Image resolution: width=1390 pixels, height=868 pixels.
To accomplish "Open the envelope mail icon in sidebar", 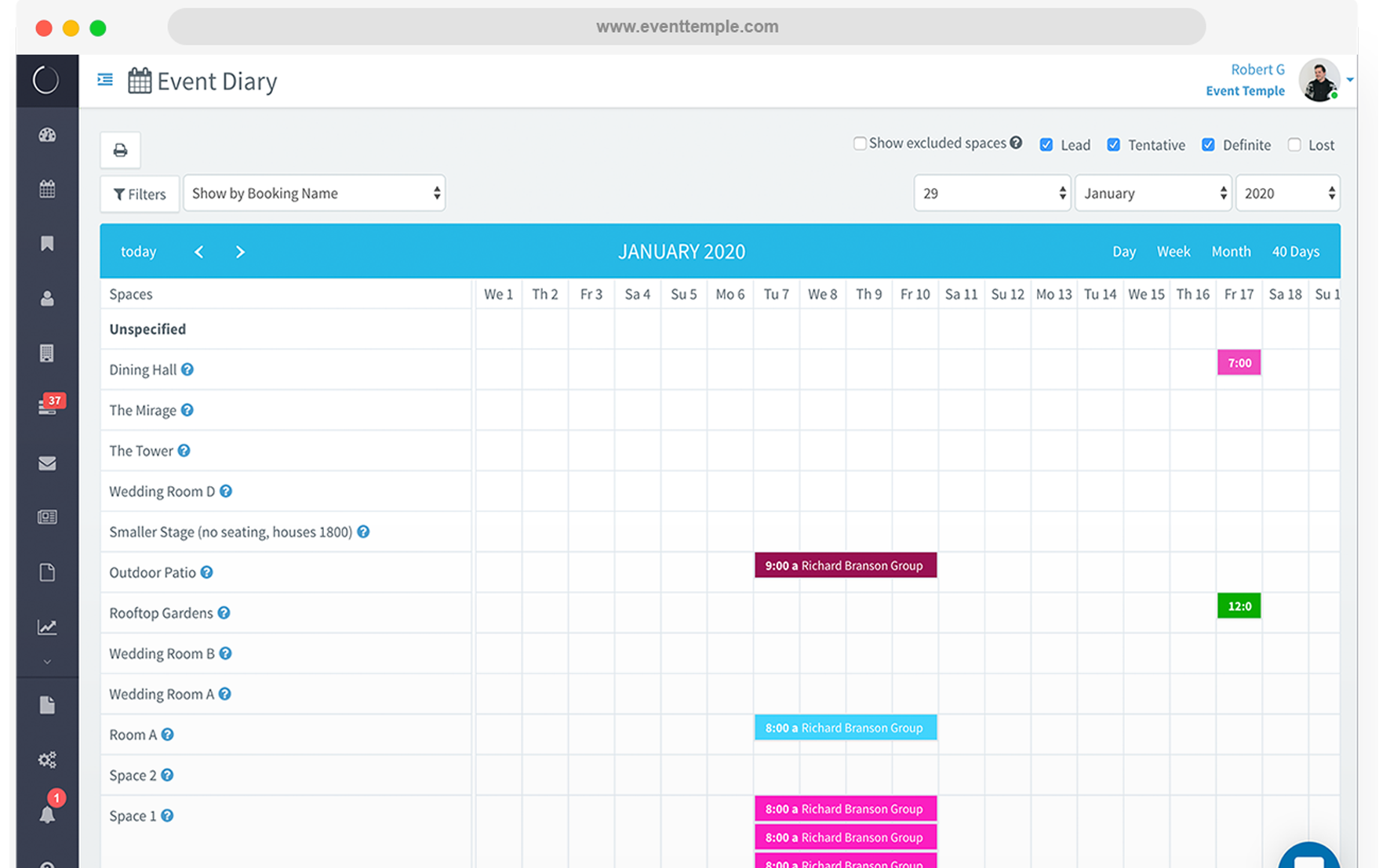I will click(x=47, y=463).
